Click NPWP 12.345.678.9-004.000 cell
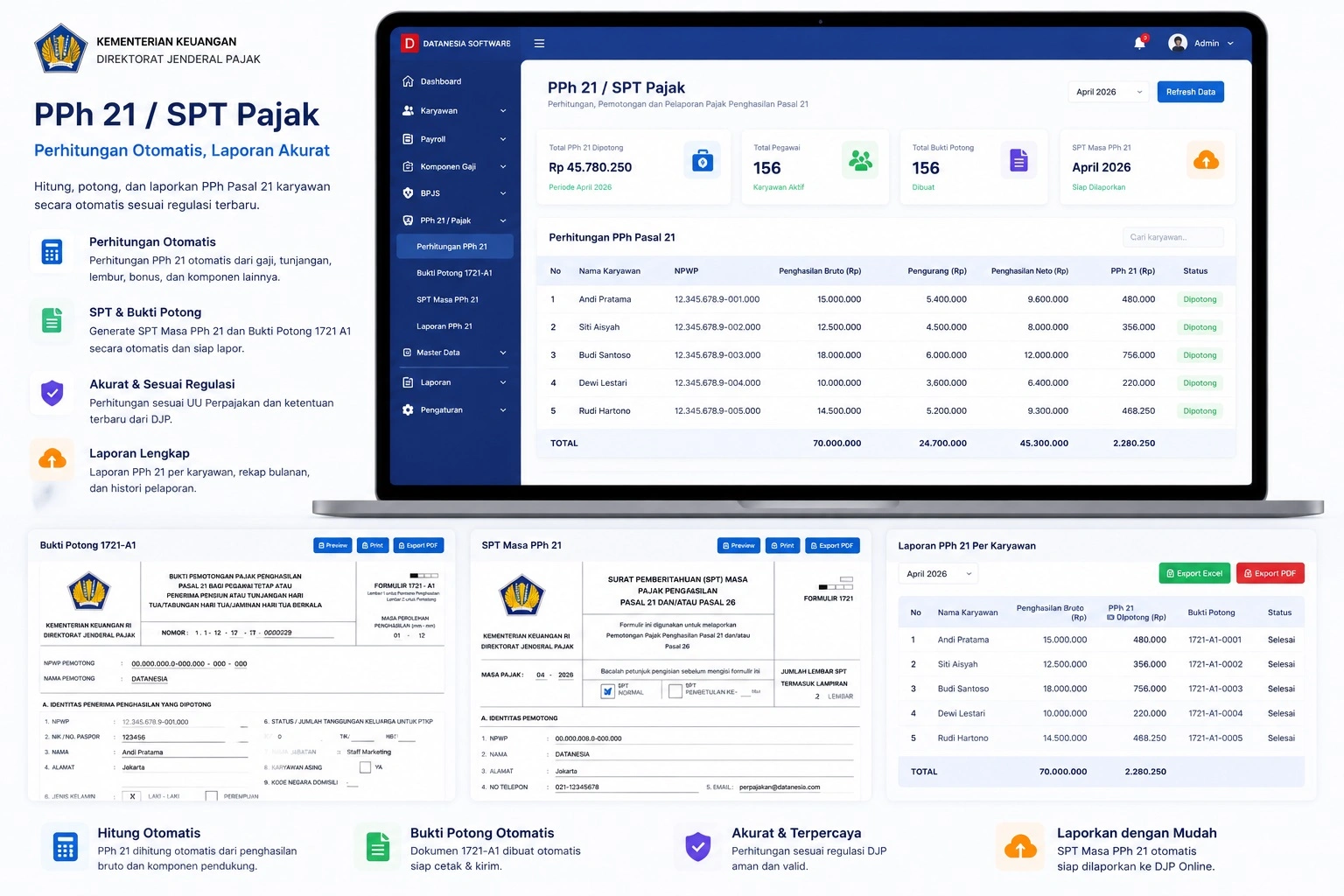 coord(717,383)
